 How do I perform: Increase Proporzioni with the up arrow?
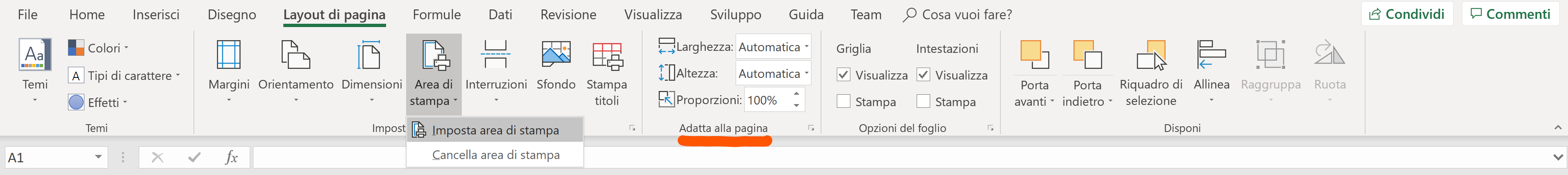pos(796,93)
